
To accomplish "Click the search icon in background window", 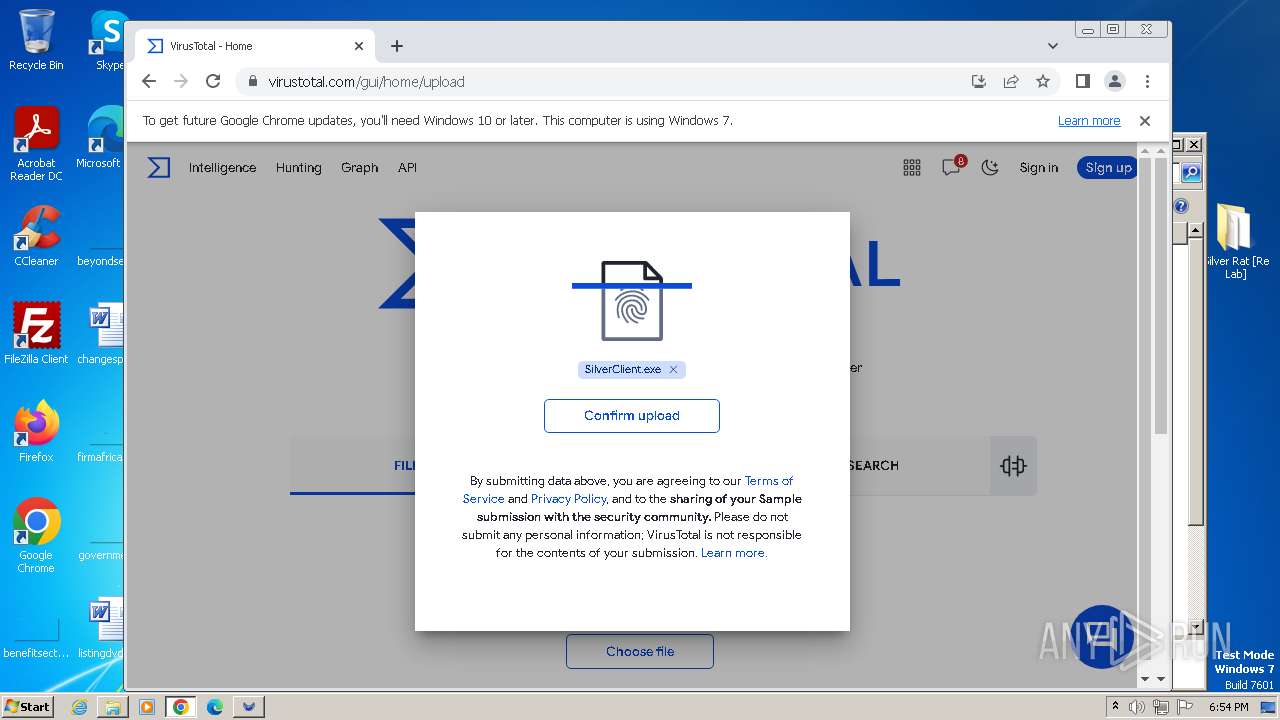I will 1191,173.
